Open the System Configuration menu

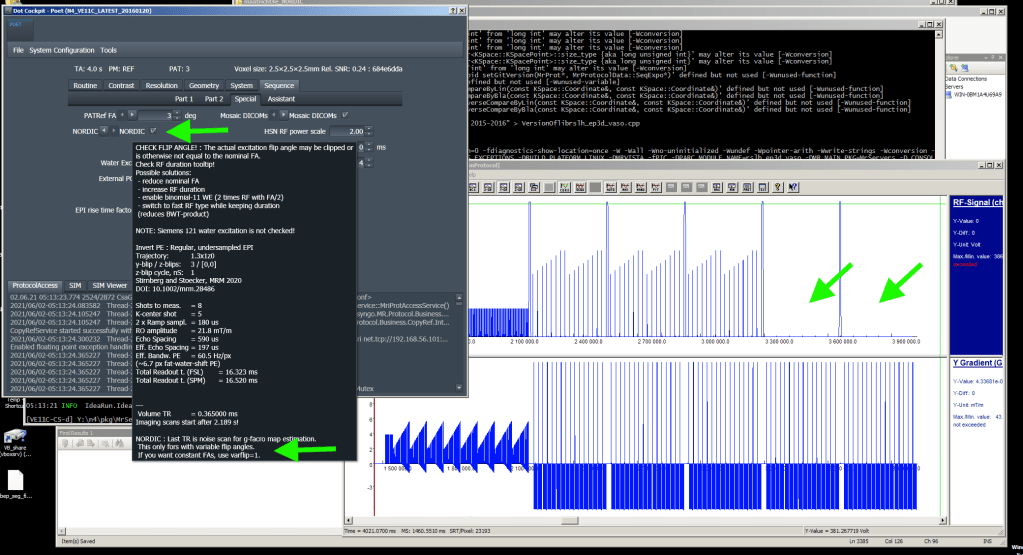coord(62,49)
